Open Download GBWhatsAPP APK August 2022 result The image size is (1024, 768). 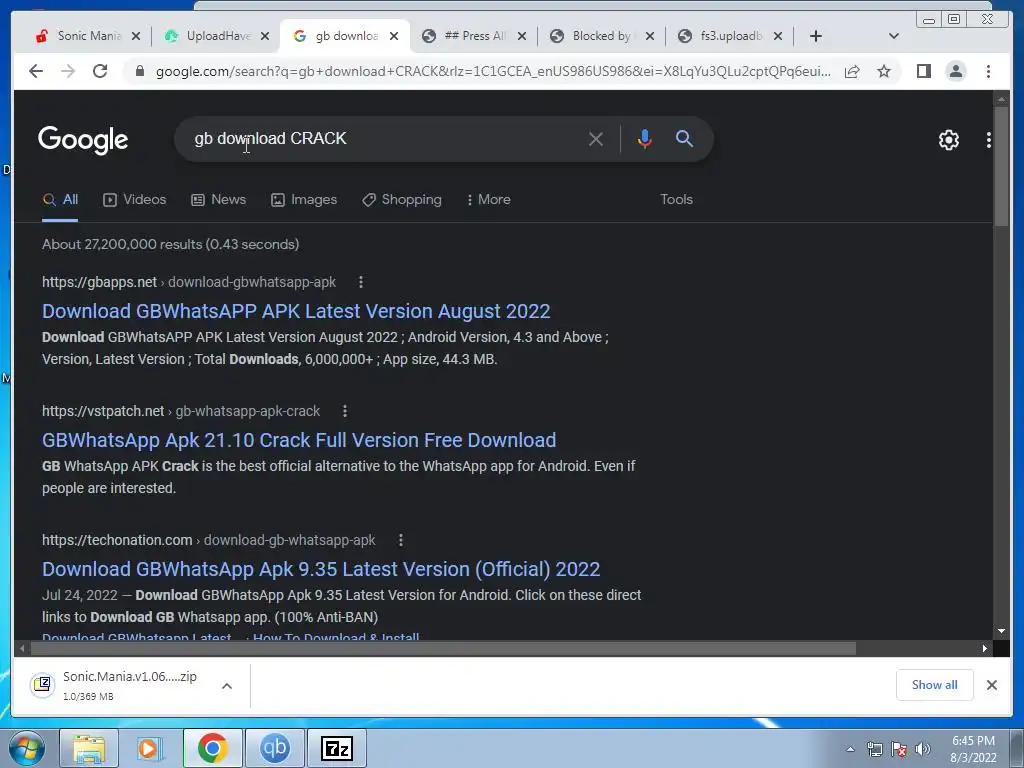pyautogui.click(x=296, y=312)
